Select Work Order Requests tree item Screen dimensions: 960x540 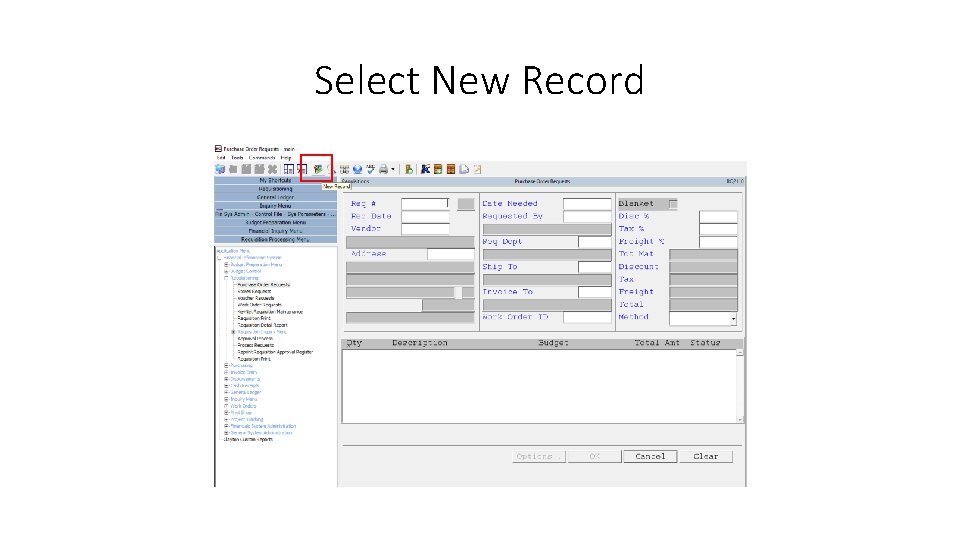[260, 305]
